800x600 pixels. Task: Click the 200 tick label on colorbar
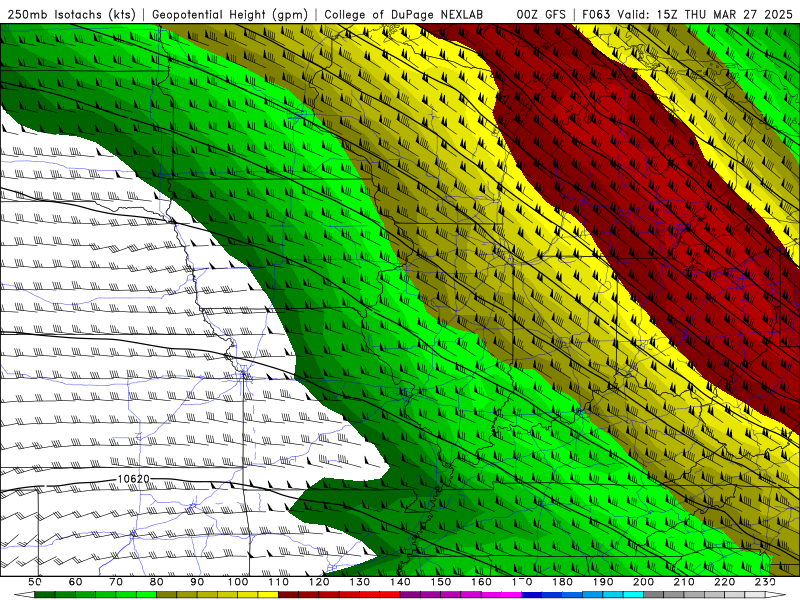(643, 582)
